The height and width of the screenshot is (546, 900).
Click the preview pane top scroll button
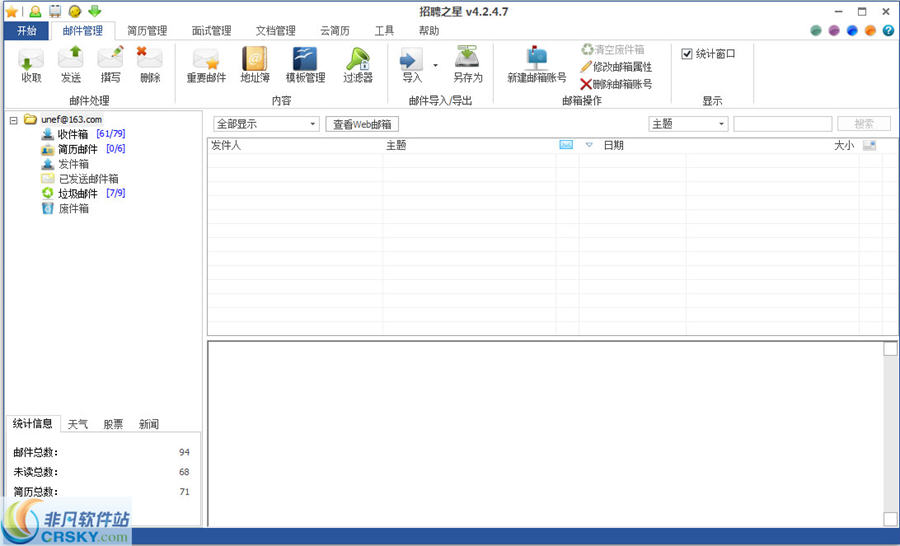pos(890,348)
